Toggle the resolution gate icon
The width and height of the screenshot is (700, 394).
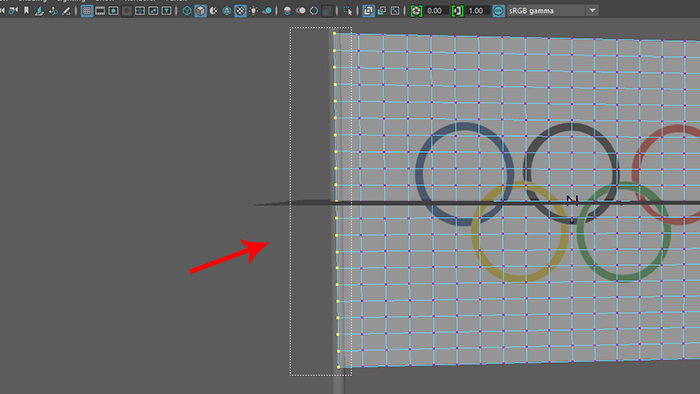coord(113,11)
